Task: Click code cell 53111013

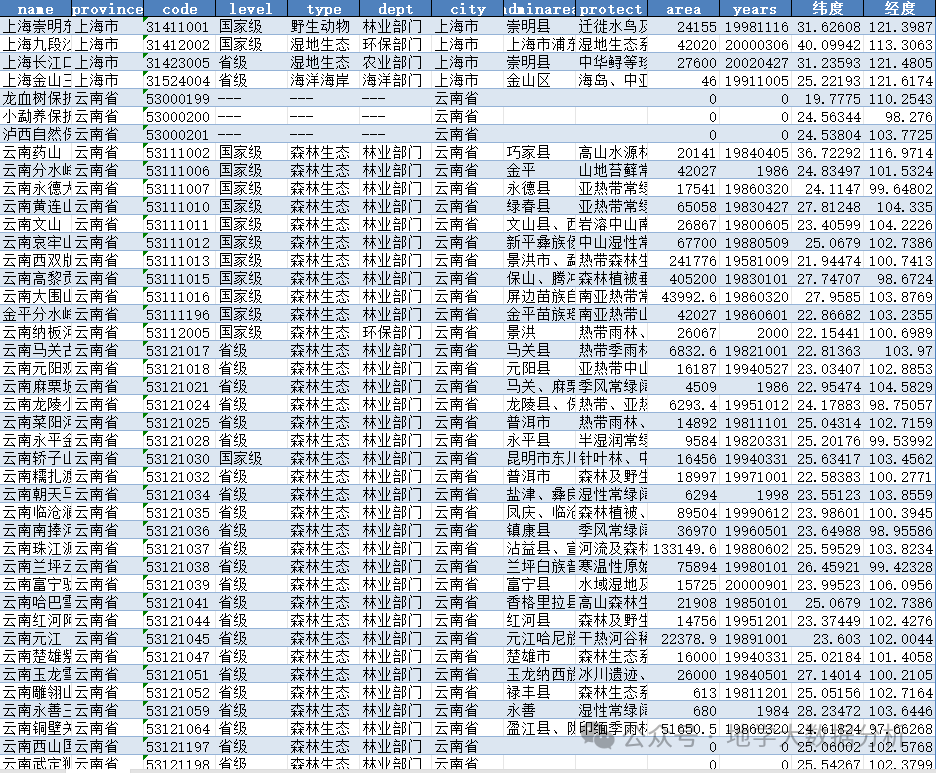Action: click(x=180, y=261)
